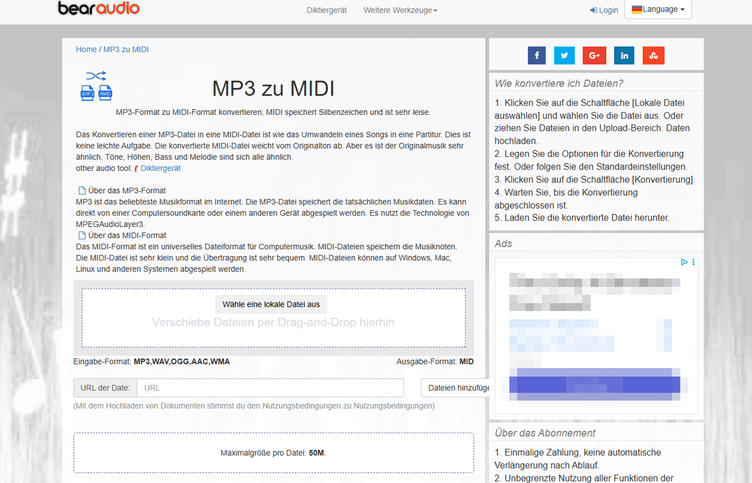Click the ad choices triangle icon

684,262
